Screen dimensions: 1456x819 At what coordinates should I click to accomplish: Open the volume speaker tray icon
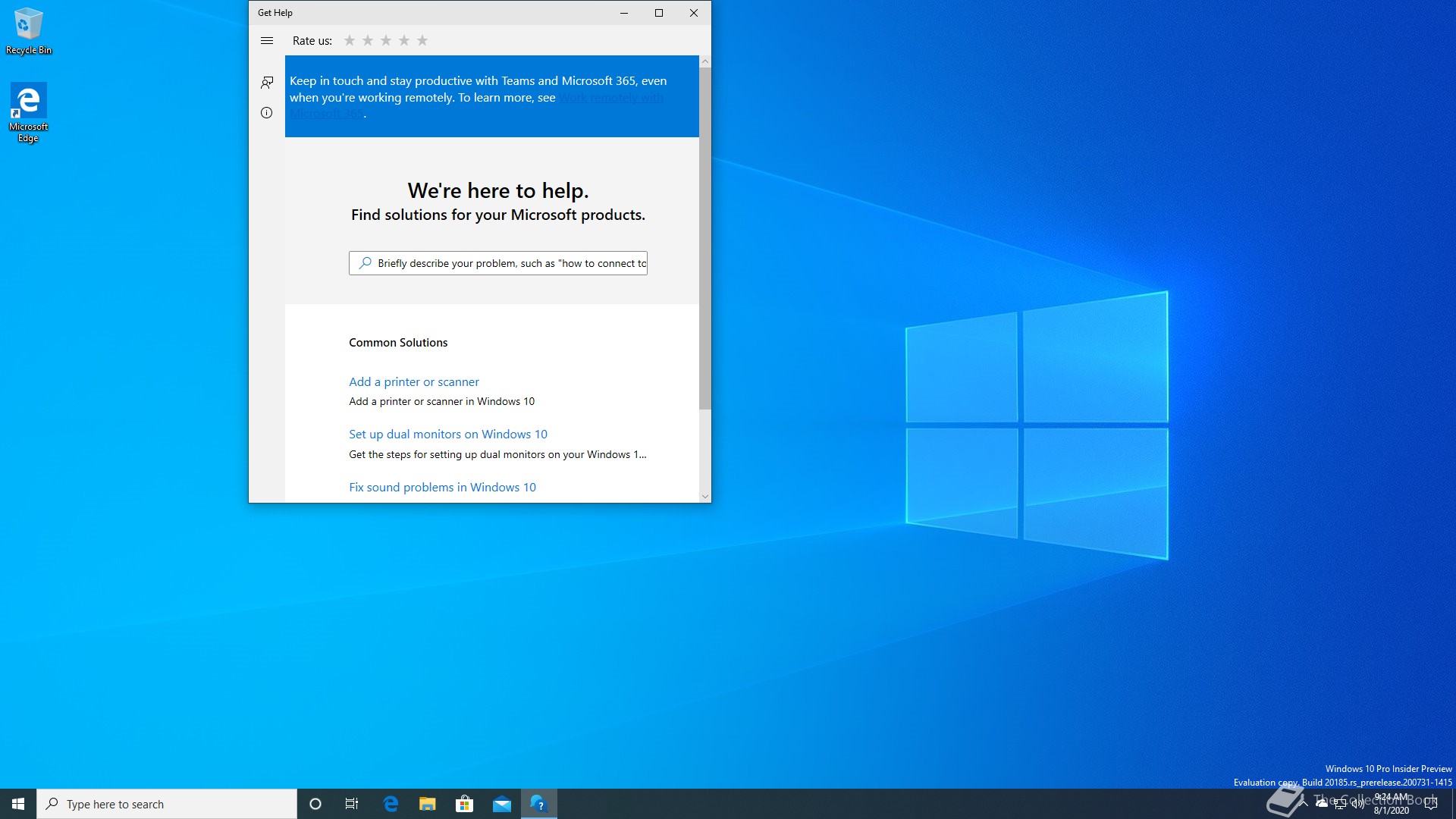[x=1358, y=804]
